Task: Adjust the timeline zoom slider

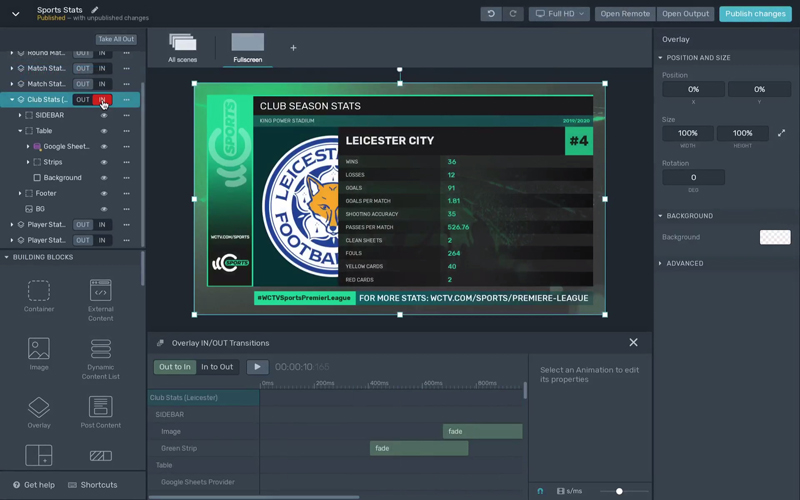Action: [x=619, y=491]
